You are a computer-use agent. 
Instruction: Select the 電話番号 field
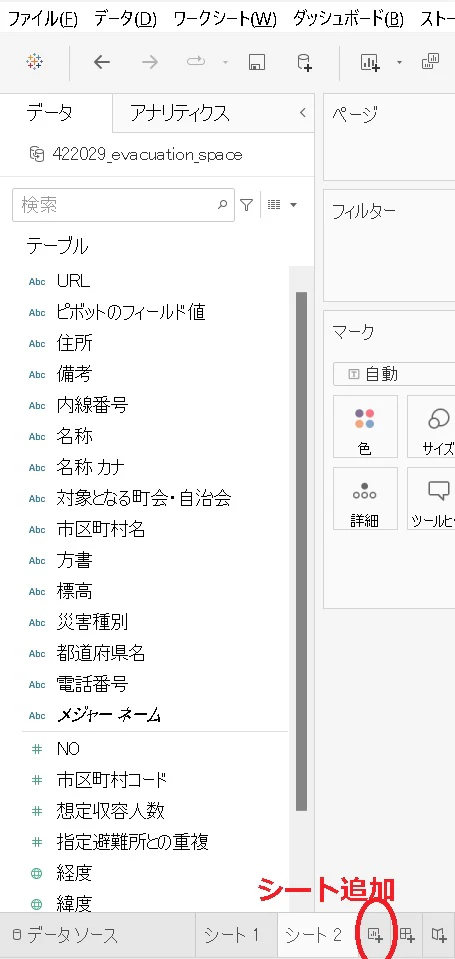[x=92, y=684]
